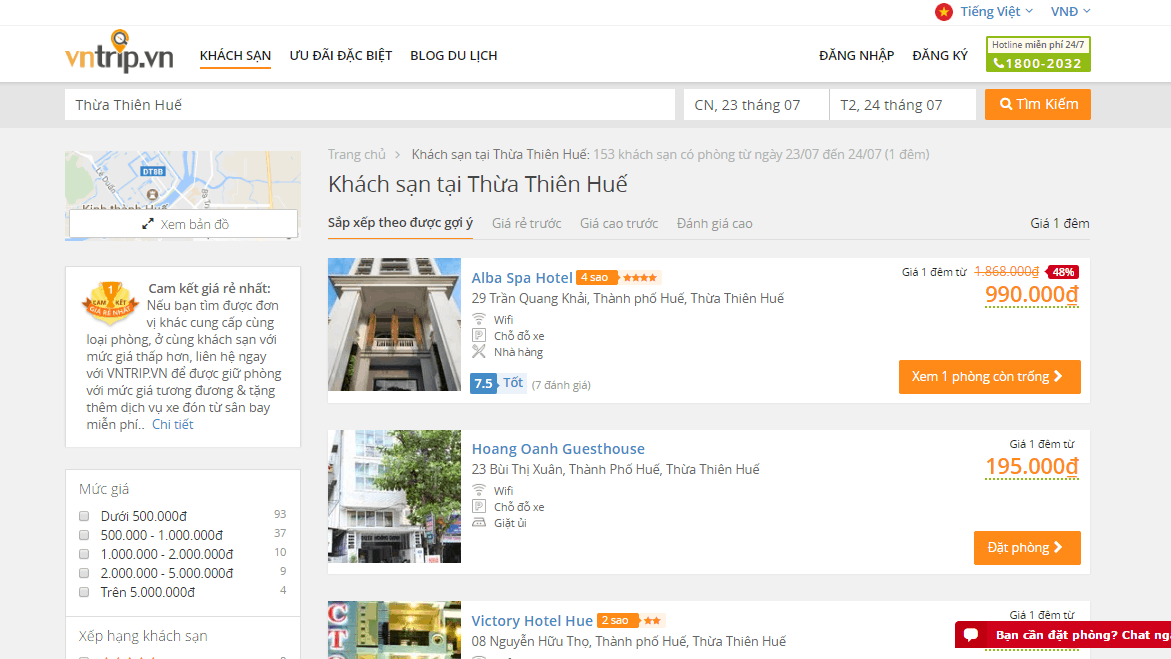Image resolution: width=1171 pixels, height=659 pixels.
Task: Open the Tiếng Việt language dropdown
Action: pyautogui.click(x=996, y=11)
